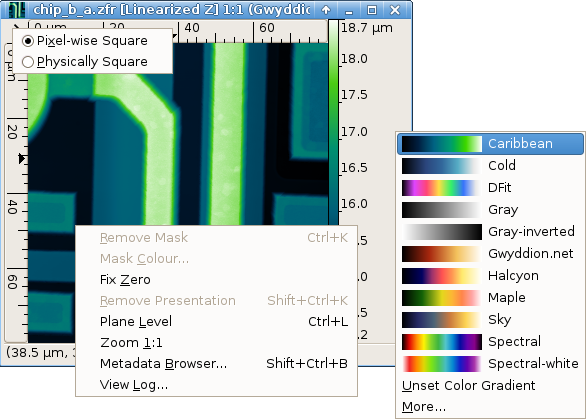This screenshot has width=586, height=419.
Task: Pick the DFit gradient preview
Action: (x=442, y=188)
